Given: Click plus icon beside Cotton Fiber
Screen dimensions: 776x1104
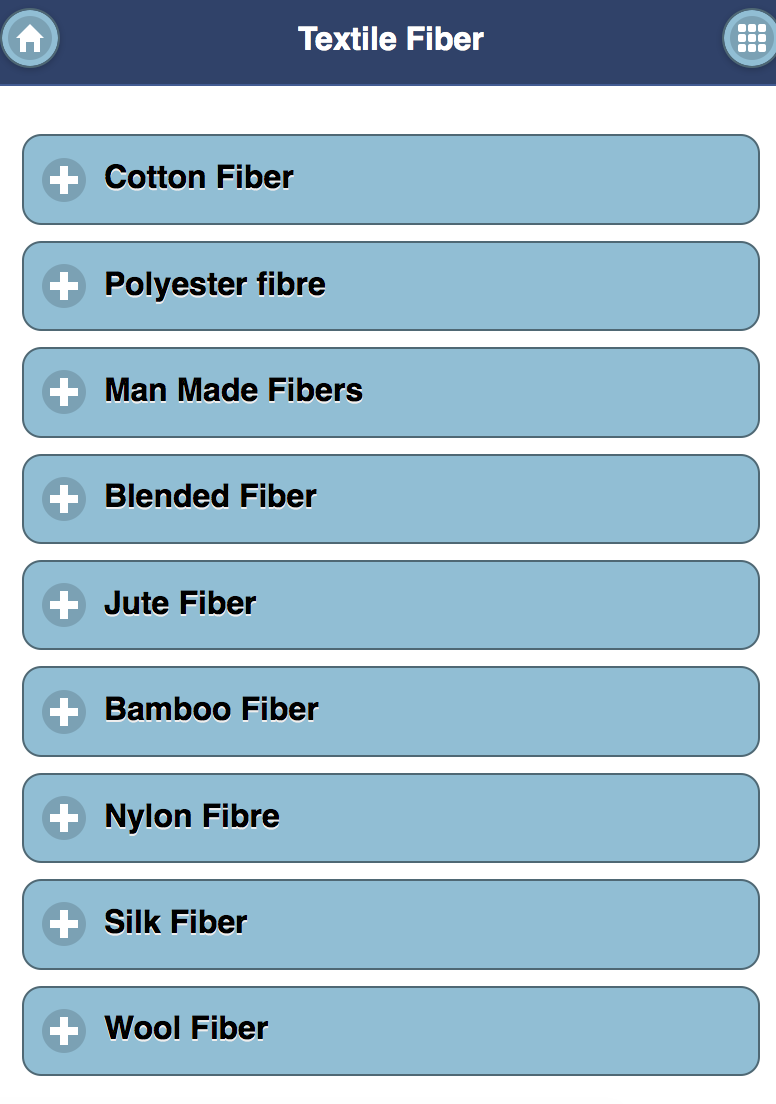Looking at the screenshot, I should 64,180.
